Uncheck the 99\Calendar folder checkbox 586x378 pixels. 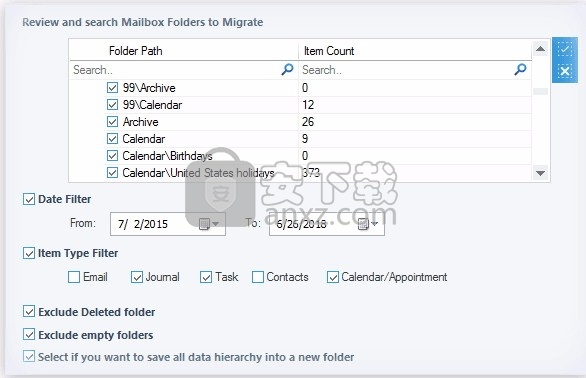click(112, 104)
